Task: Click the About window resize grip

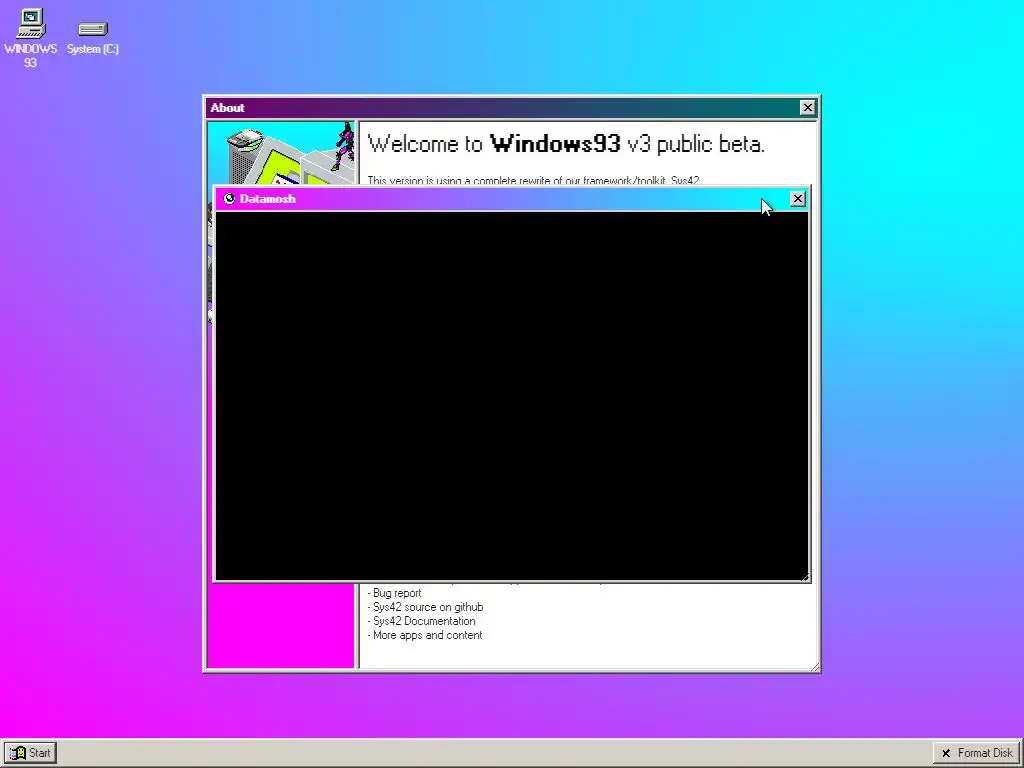Action: click(814, 666)
